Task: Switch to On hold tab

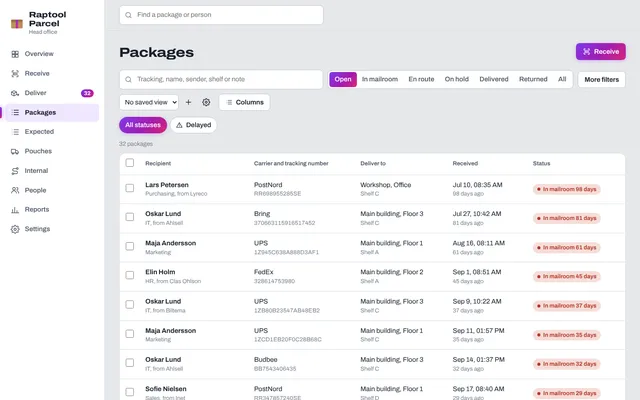Action: coord(457,80)
